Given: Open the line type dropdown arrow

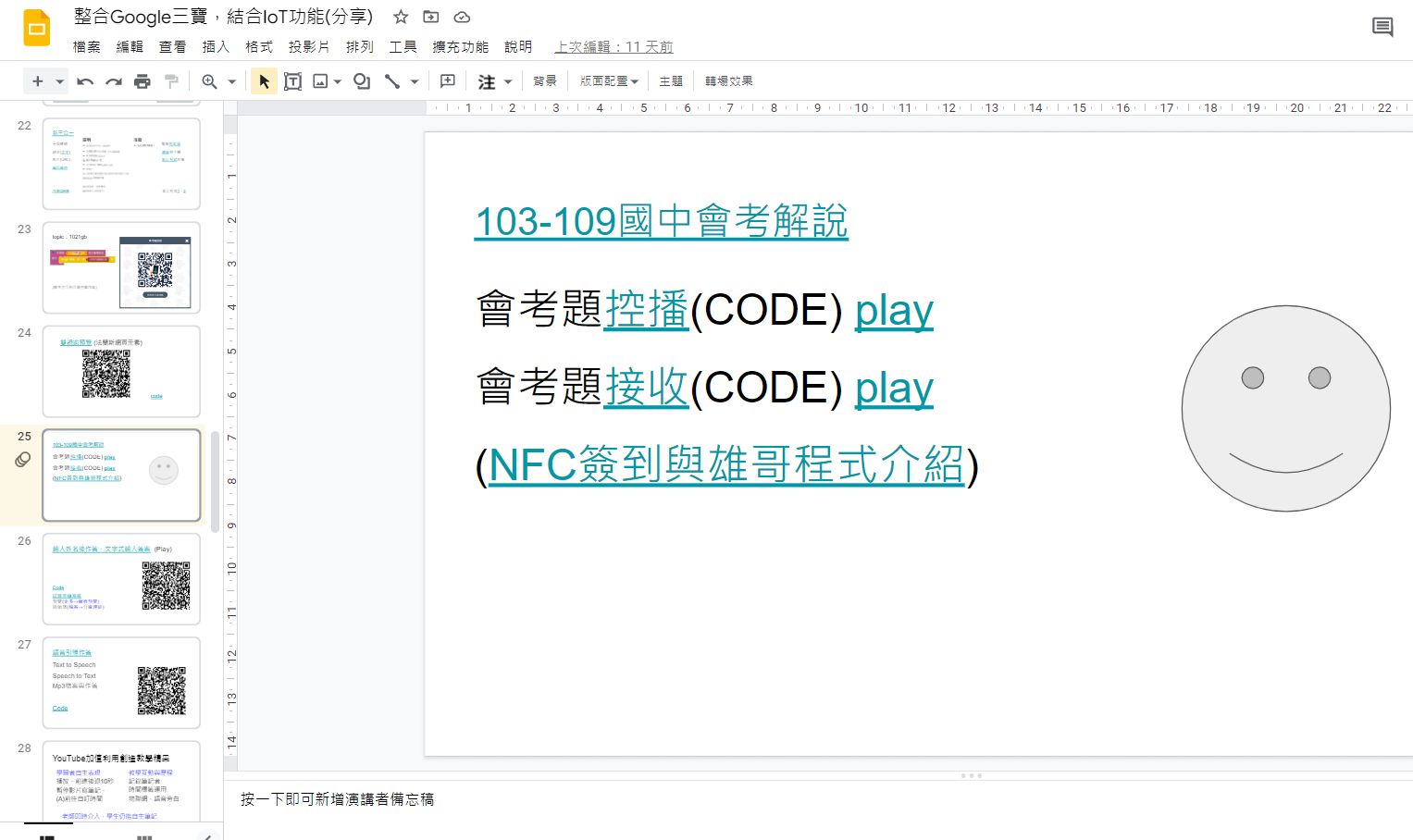Looking at the screenshot, I should pyautogui.click(x=415, y=81).
